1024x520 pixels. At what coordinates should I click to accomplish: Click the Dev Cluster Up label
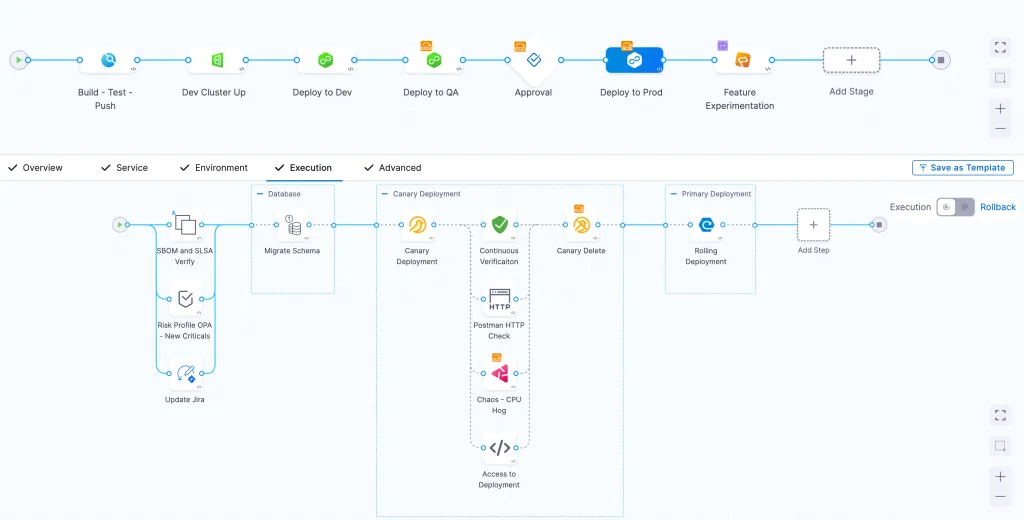pos(214,93)
